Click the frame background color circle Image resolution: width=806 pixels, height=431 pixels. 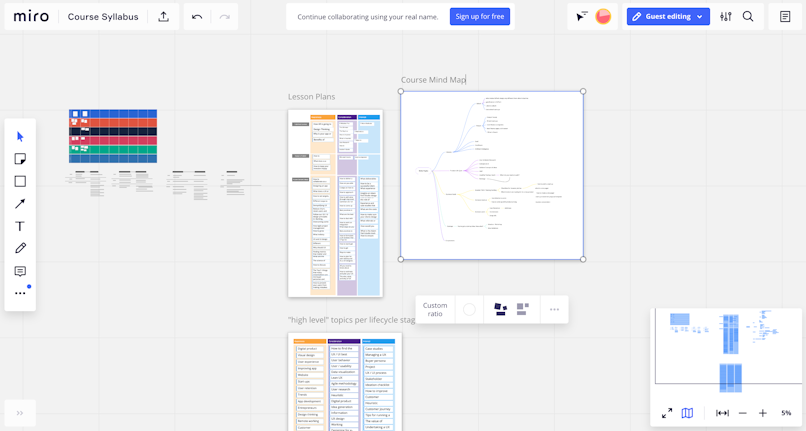coord(469,310)
